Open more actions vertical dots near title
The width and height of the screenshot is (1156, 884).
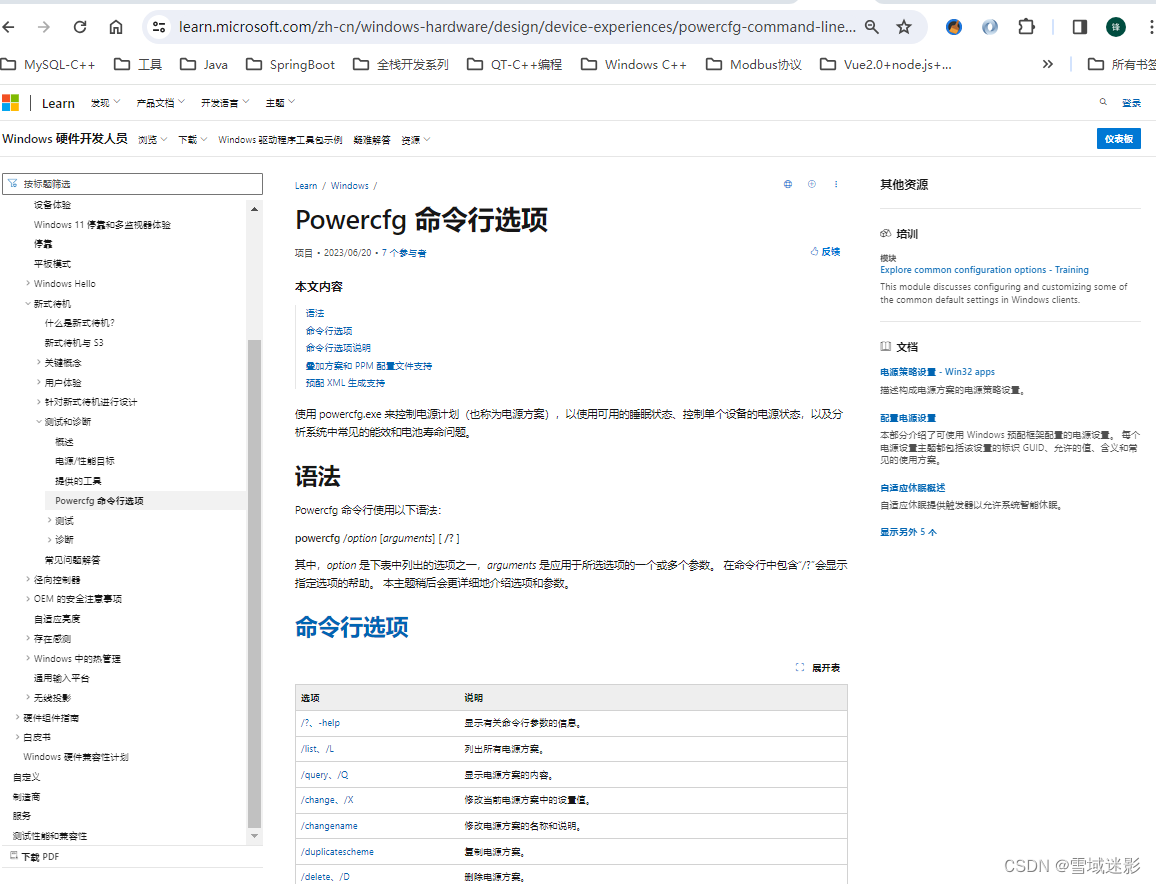(836, 184)
